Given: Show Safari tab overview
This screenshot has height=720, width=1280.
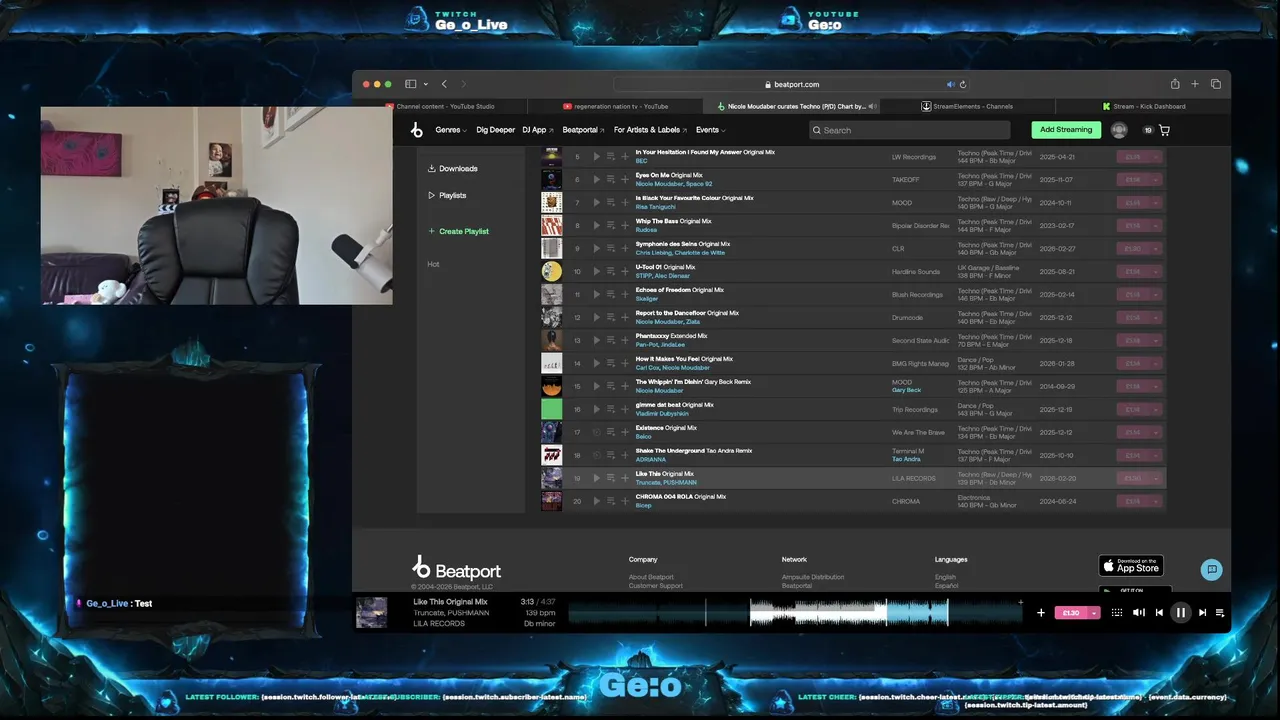Looking at the screenshot, I should (x=1216, y=84).
